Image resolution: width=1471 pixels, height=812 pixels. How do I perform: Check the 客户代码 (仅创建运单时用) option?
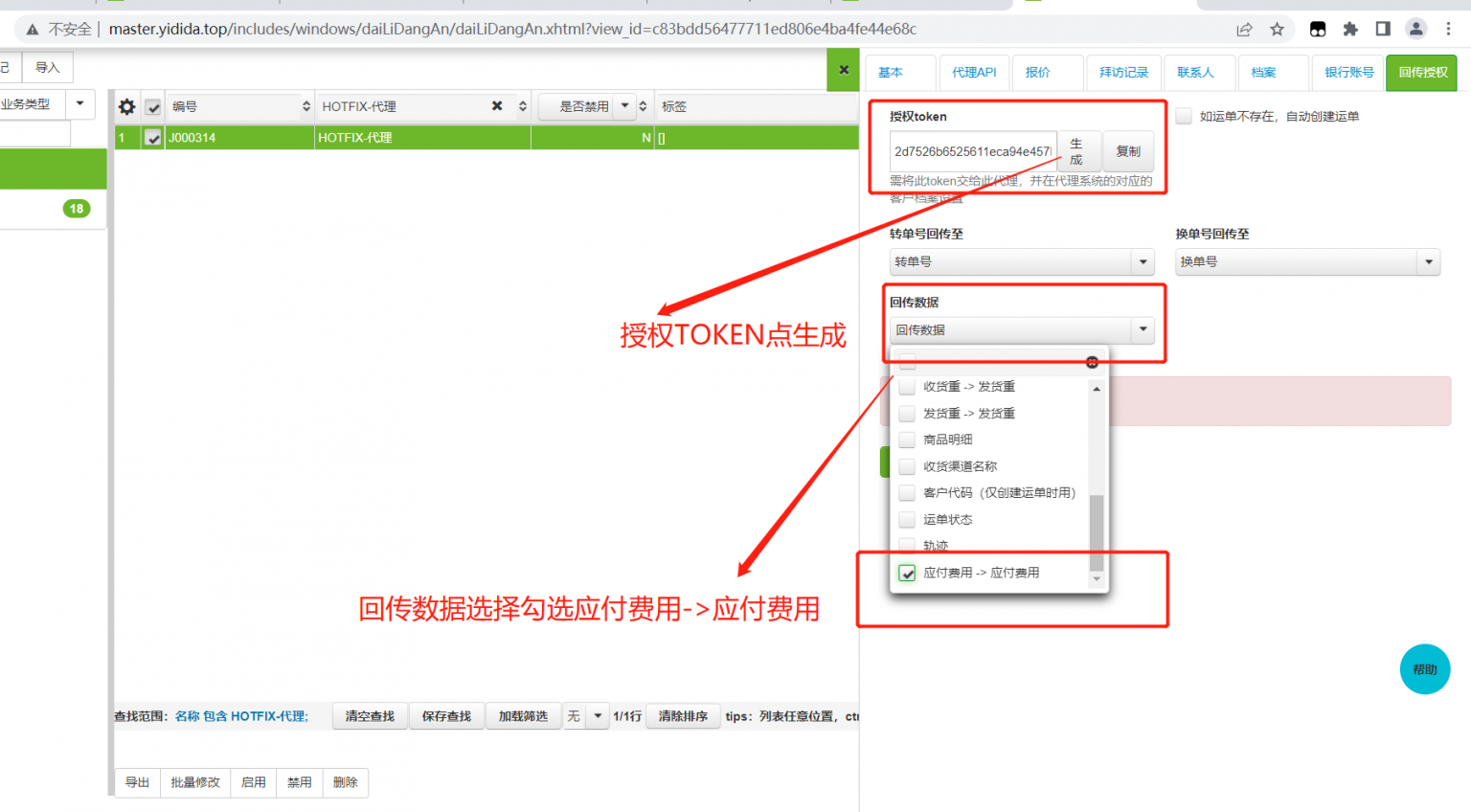pos(907,493)
